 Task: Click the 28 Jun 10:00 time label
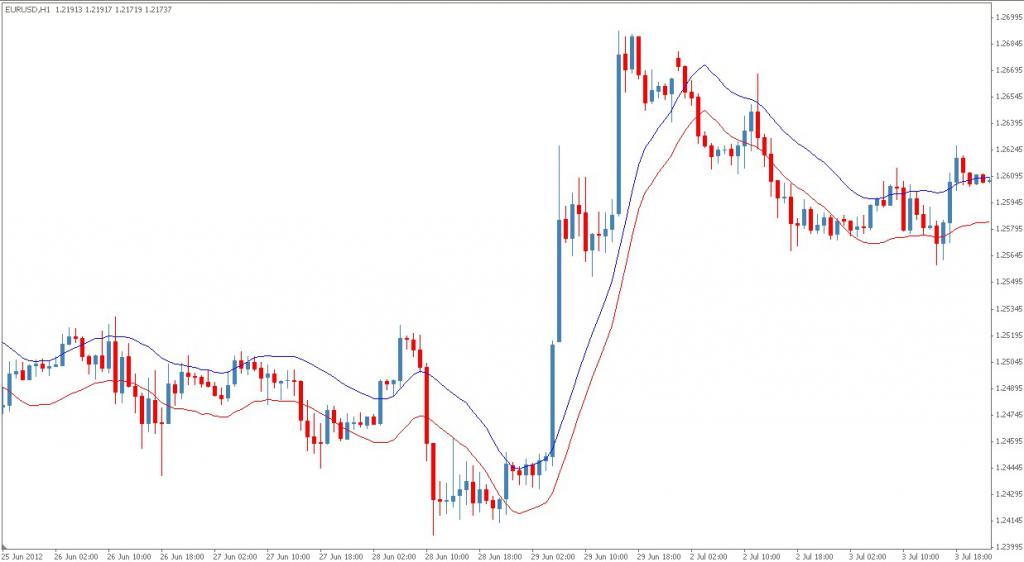[x=447, y=557]
